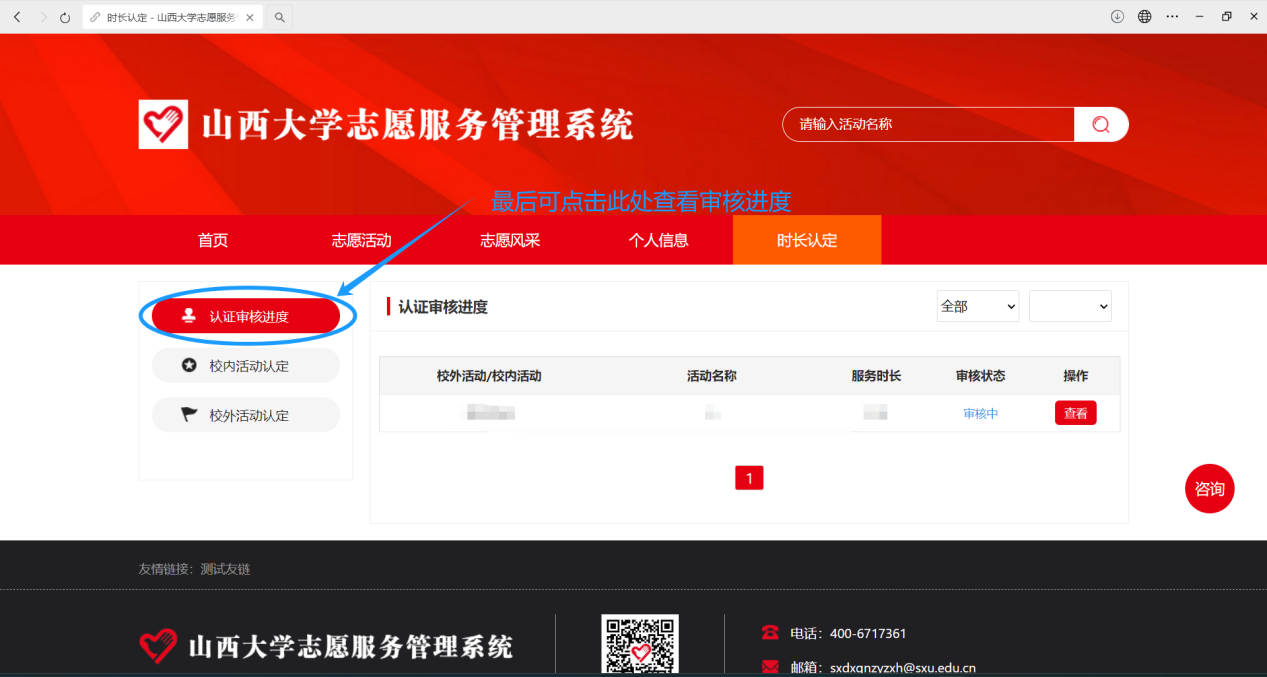Click the footer heart logo

tap(158, 646)
